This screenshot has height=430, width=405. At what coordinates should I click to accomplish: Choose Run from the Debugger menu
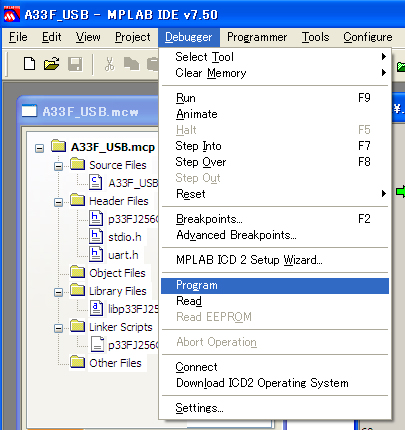coord(275,98)
